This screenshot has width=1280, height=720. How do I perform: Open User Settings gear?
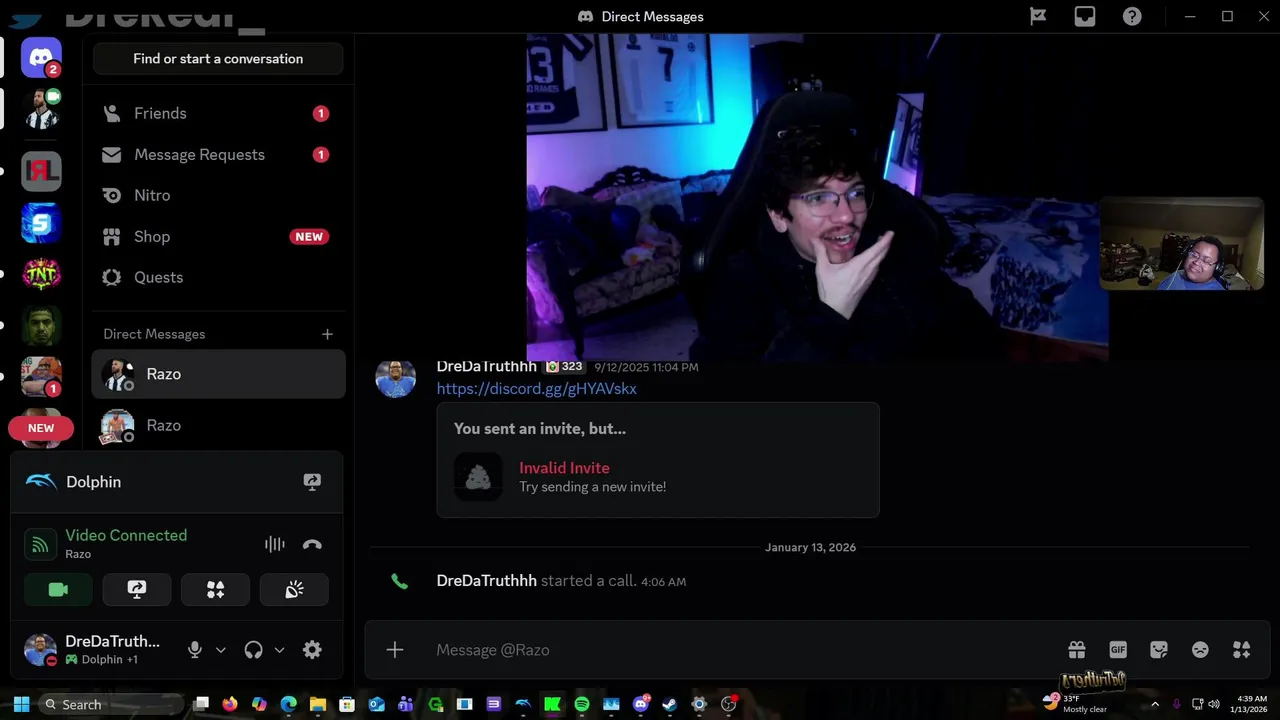[x=312, y=650]
